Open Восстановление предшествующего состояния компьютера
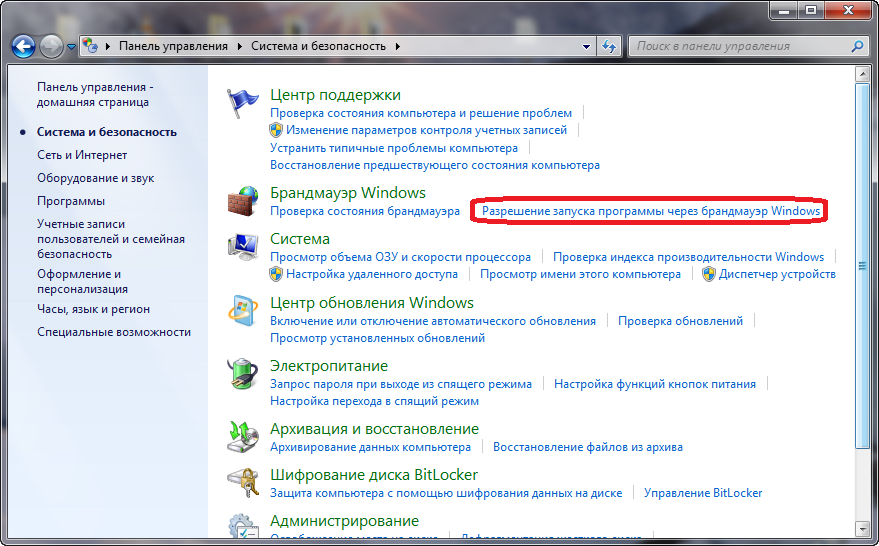Image resolution: width=879 pixels, height=546 pixels. pyautogui.click(x=435, y=165)
